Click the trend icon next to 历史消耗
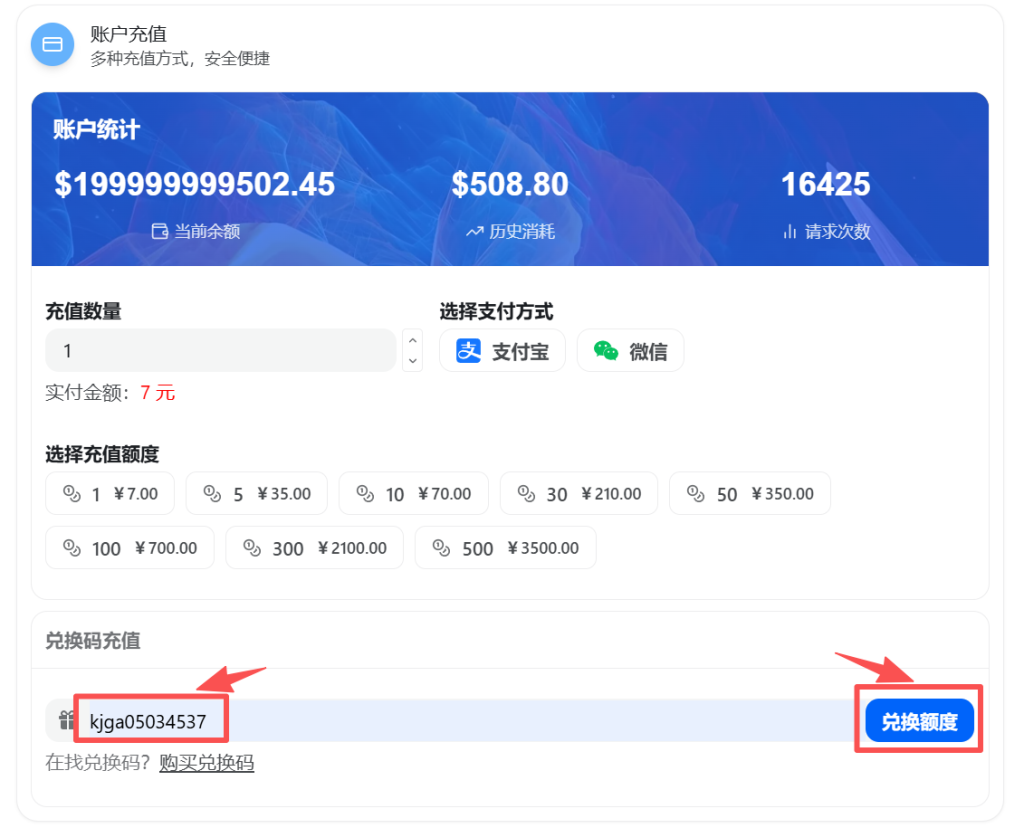 (474, 232)
